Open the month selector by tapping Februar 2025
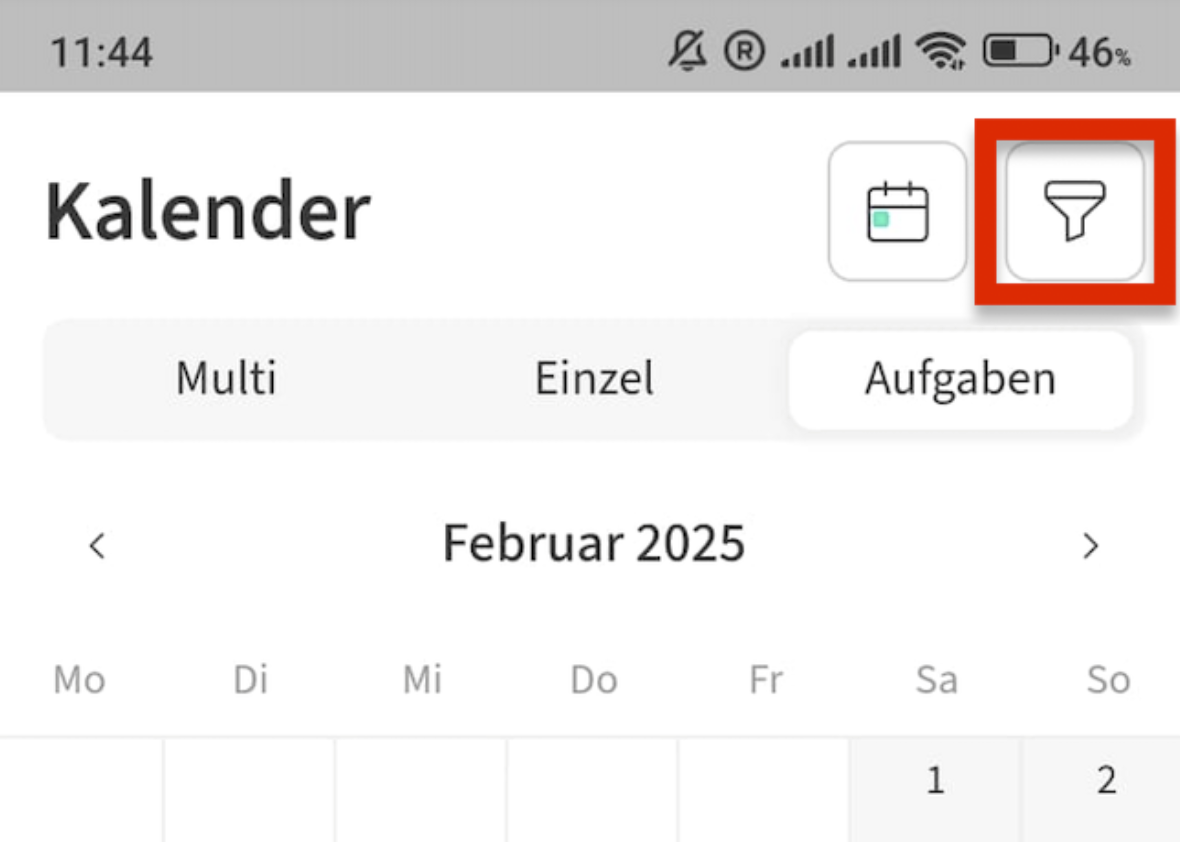The image size is (1180, 842). pyautogui.click(x=594, y=543)
